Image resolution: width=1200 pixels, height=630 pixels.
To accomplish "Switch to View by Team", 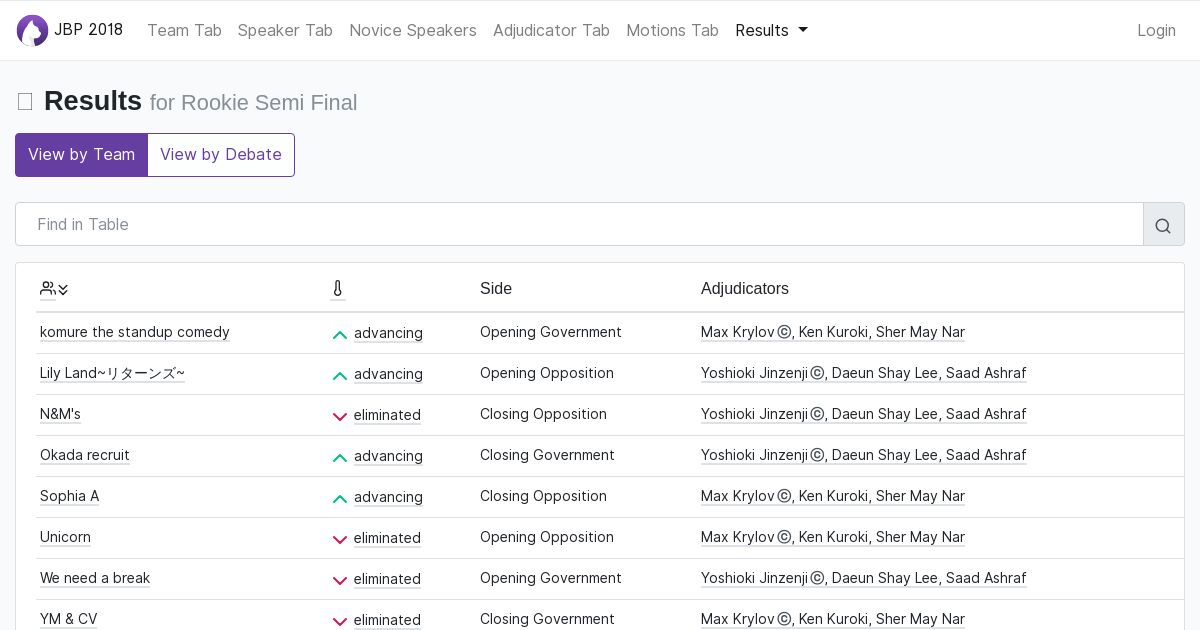I will [x=81, y=155].
